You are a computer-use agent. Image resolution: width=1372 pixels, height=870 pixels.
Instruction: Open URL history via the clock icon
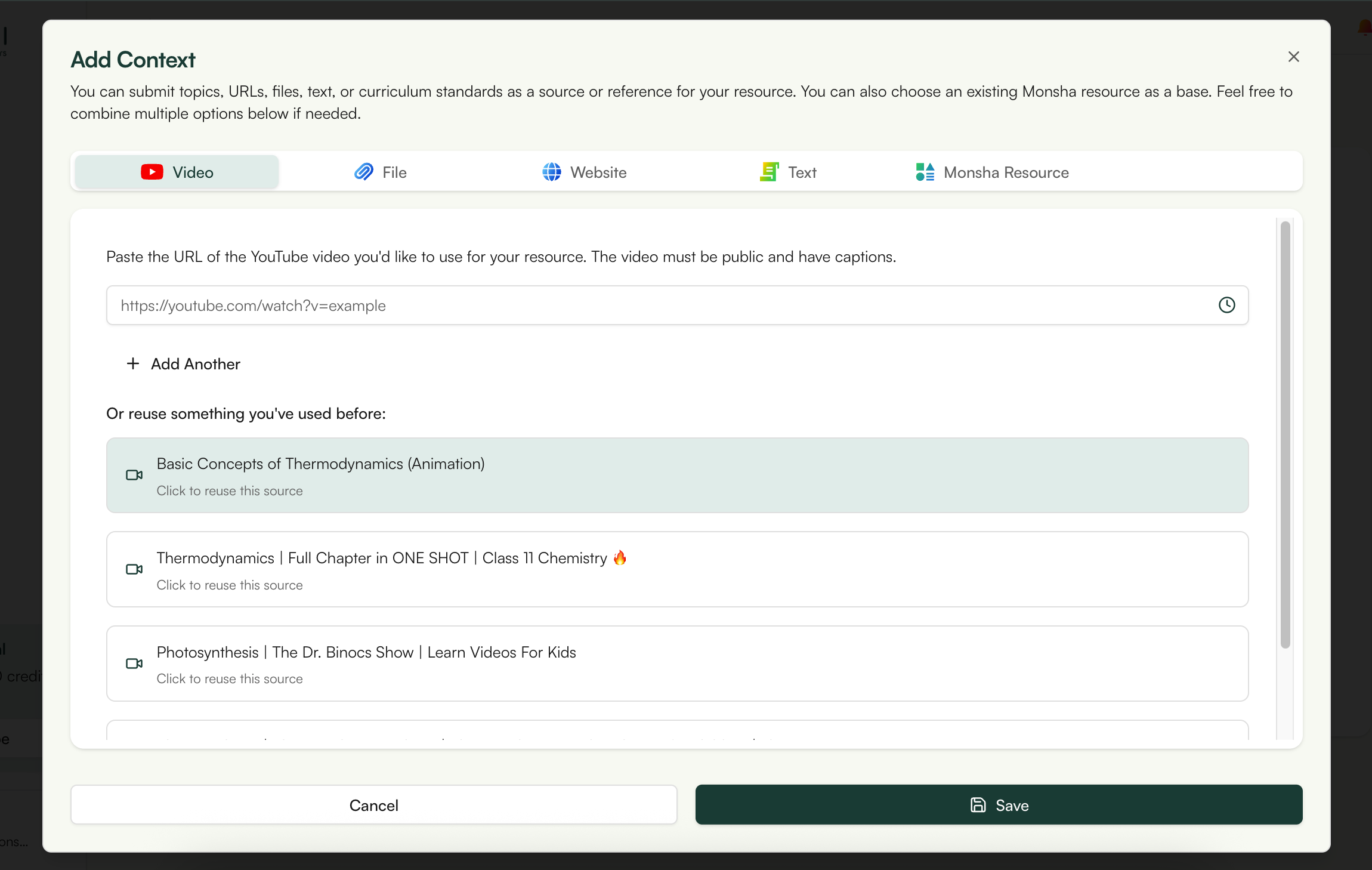click(1227, 305)
